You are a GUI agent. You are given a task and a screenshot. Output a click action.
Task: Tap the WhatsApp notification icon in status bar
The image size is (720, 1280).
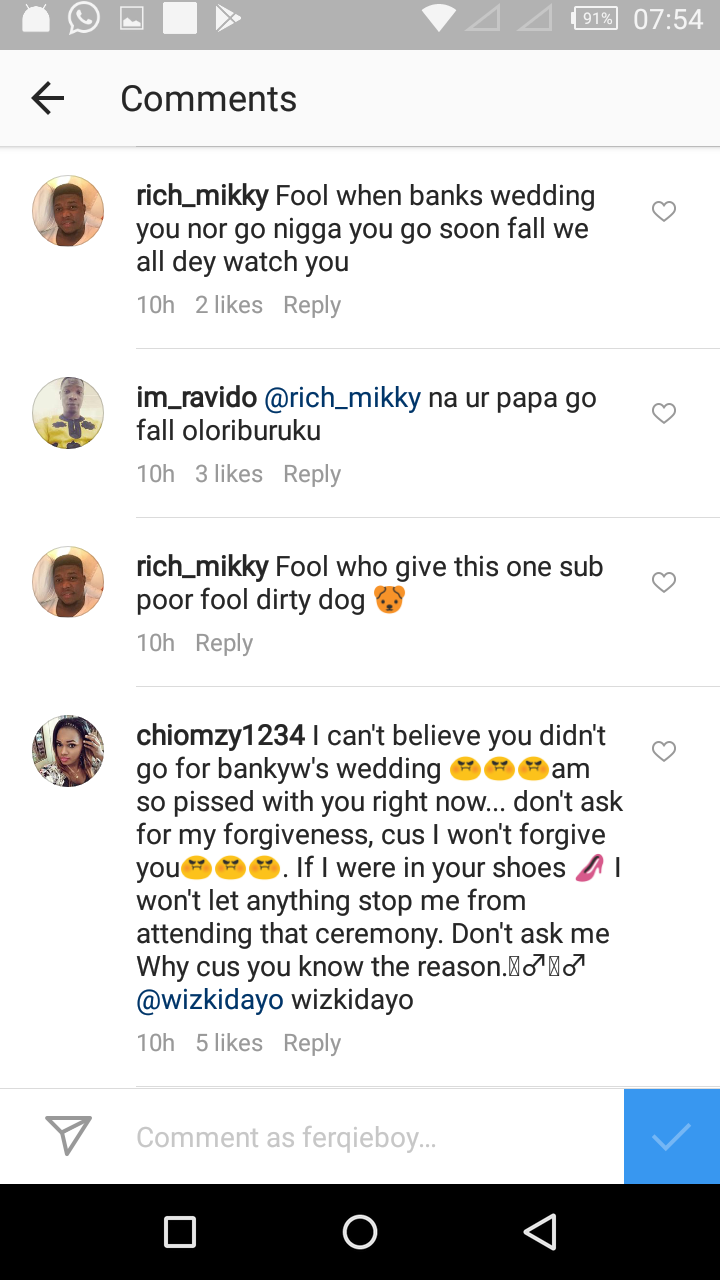[83, 19]
